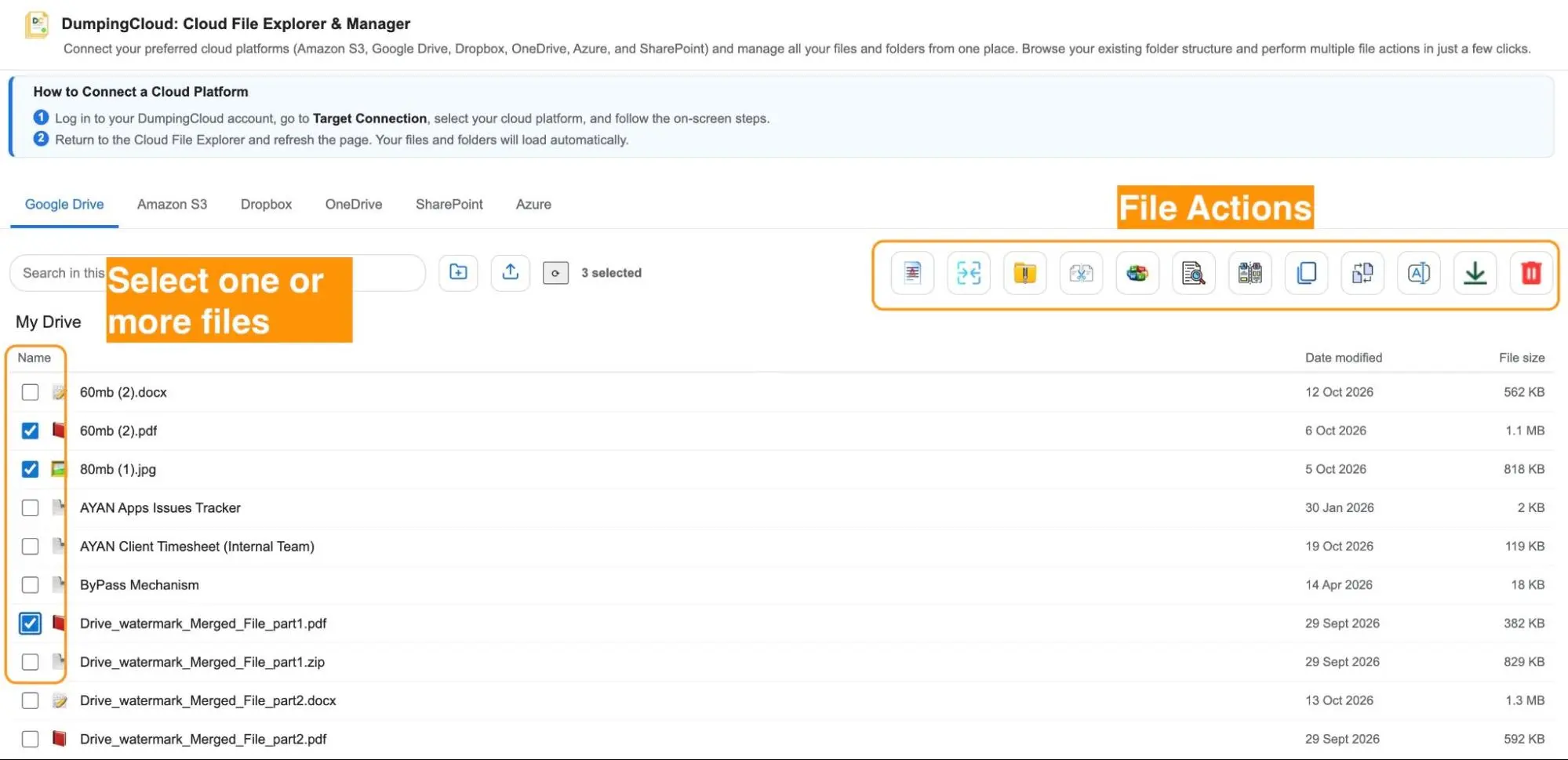This screenshot has width=1568, height=760.
Task: Open the ByPass Mechanism file name
Action: [140, 585]
